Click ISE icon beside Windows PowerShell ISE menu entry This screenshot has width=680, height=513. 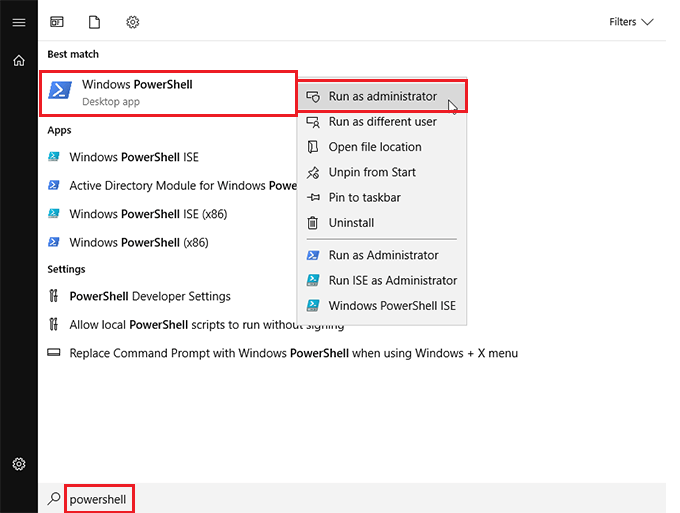click(313, 305)
